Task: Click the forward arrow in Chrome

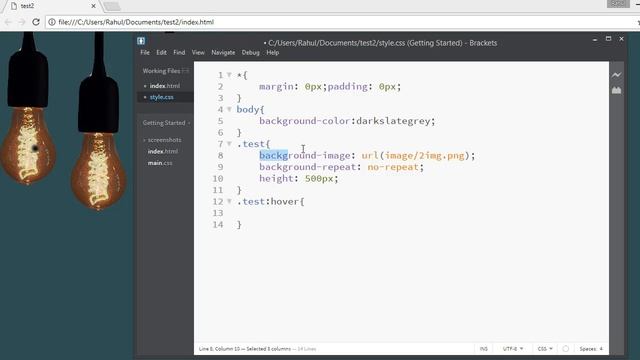Action: tap(22, 22)
